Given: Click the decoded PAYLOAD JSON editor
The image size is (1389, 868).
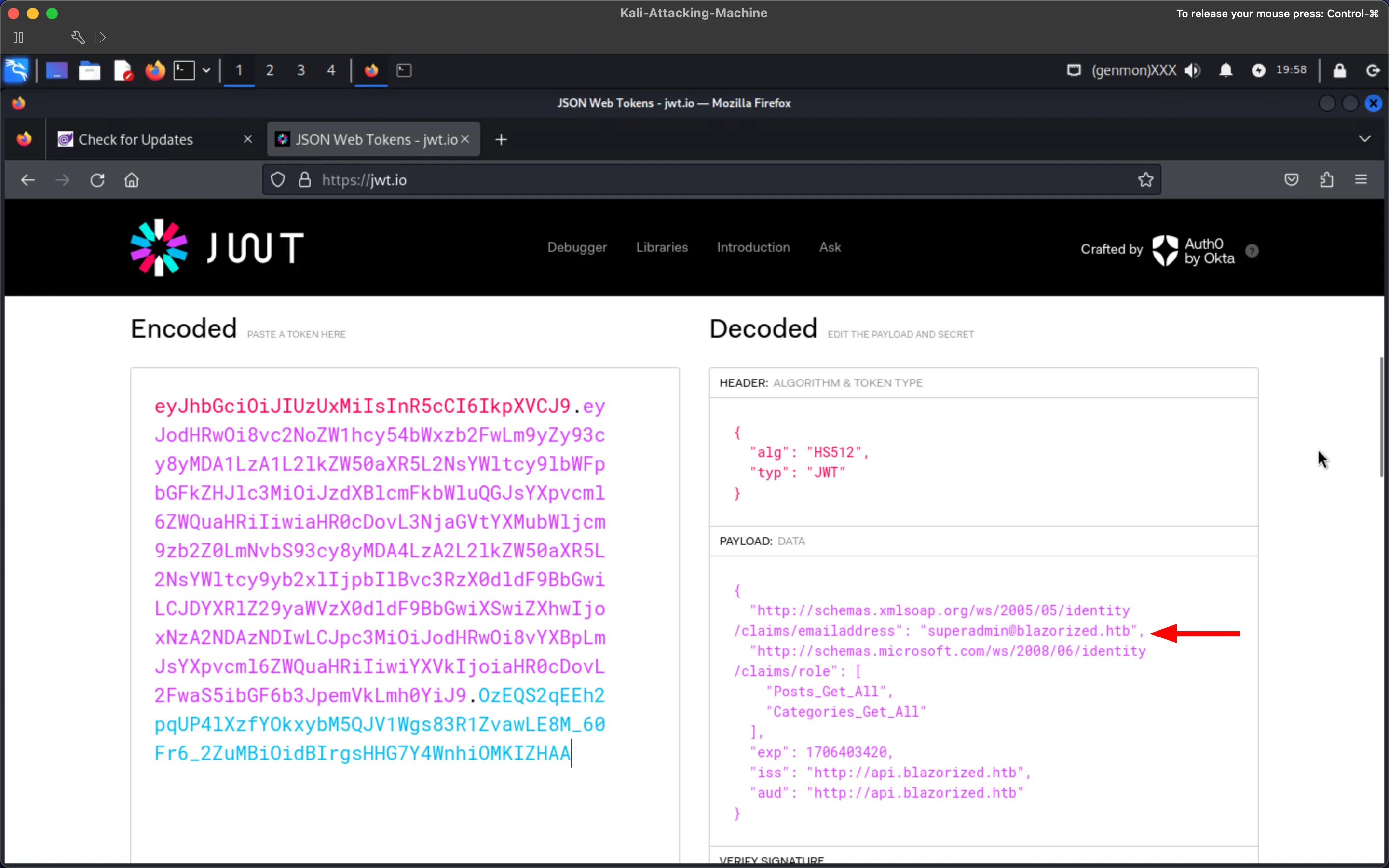Looking at the screenshot, I should (983, 701).
